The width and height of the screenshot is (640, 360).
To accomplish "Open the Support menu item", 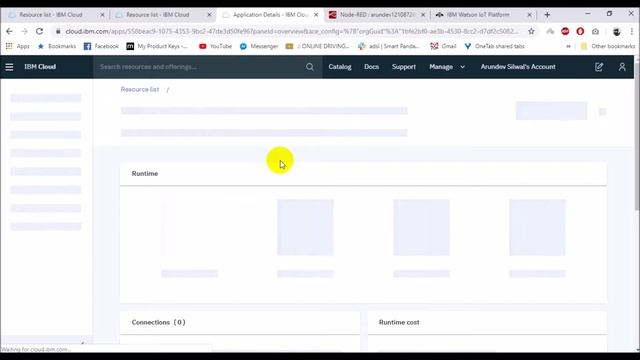I will 404,67.
